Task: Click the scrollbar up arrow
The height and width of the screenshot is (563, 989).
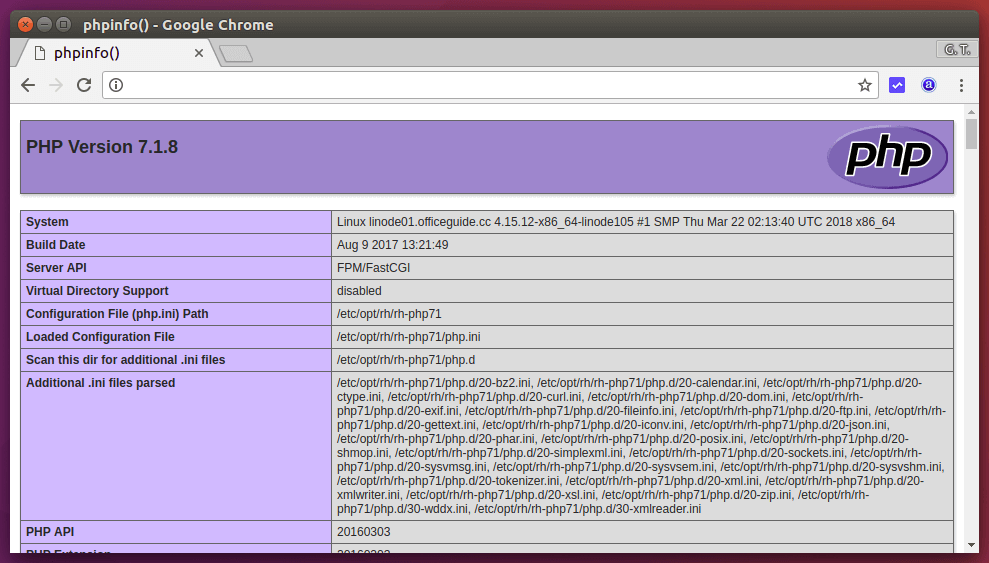Action: click(x=971, y=110)
